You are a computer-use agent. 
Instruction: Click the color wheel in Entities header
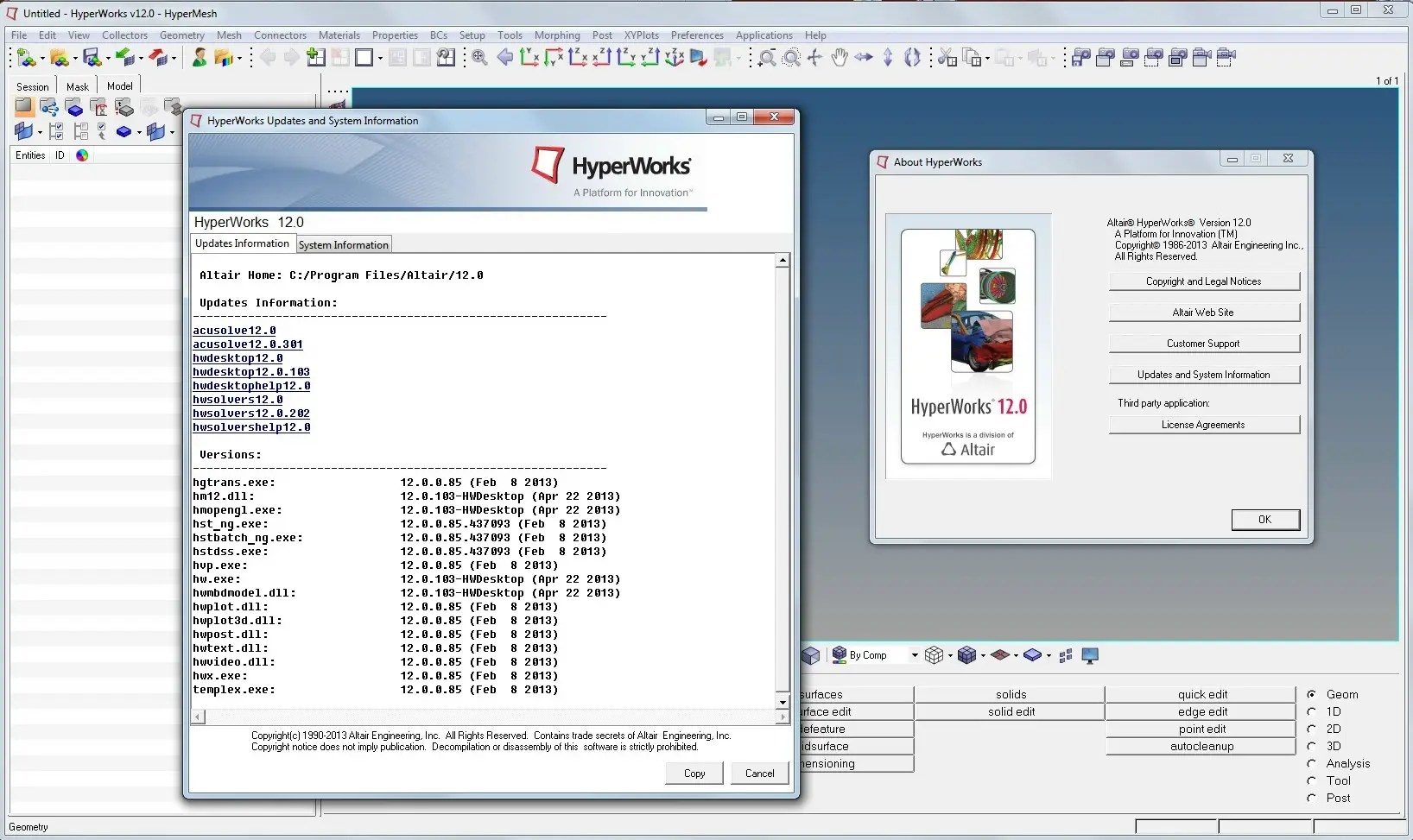point(82,155)
